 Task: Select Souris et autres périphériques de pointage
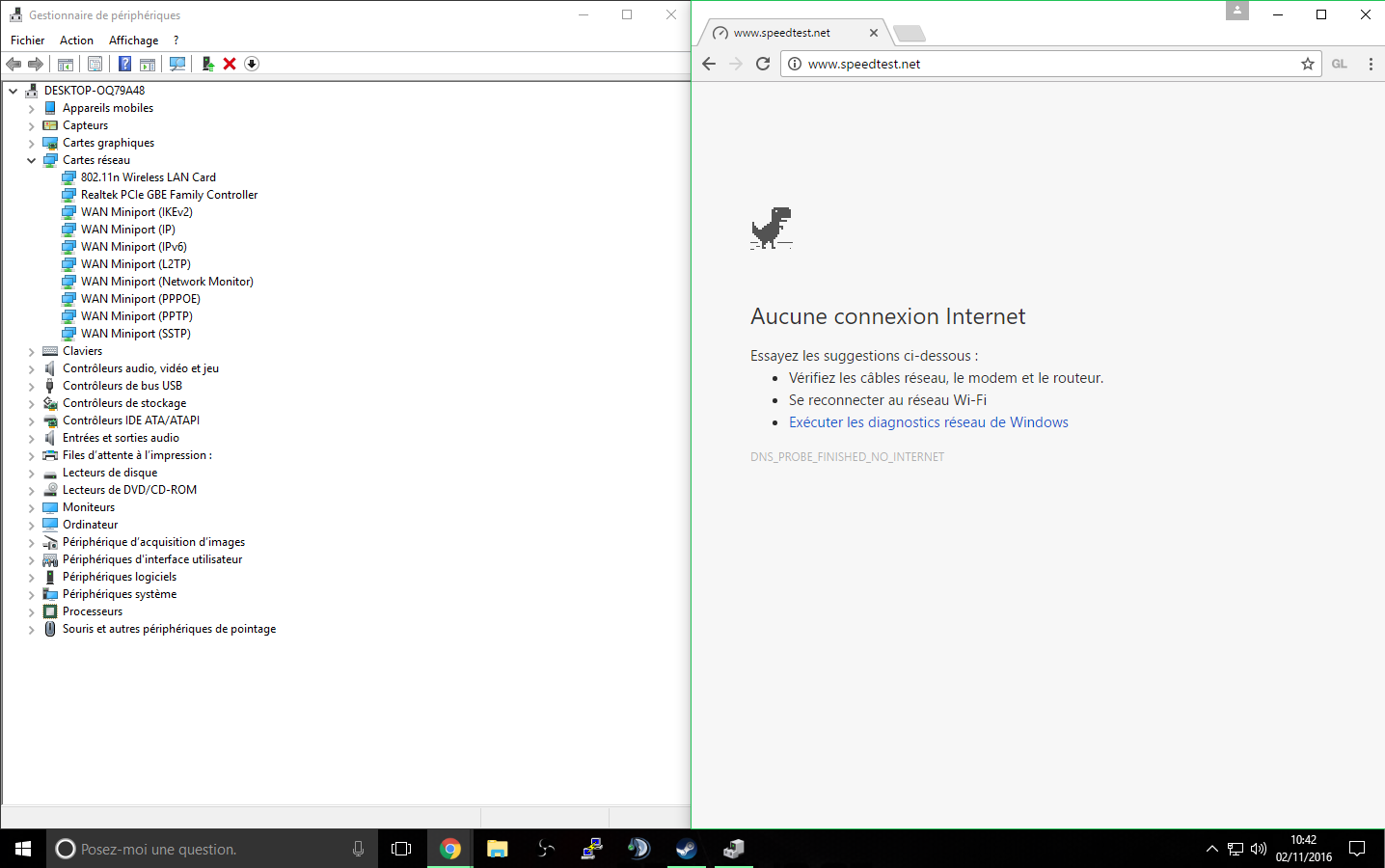[170, 629]
